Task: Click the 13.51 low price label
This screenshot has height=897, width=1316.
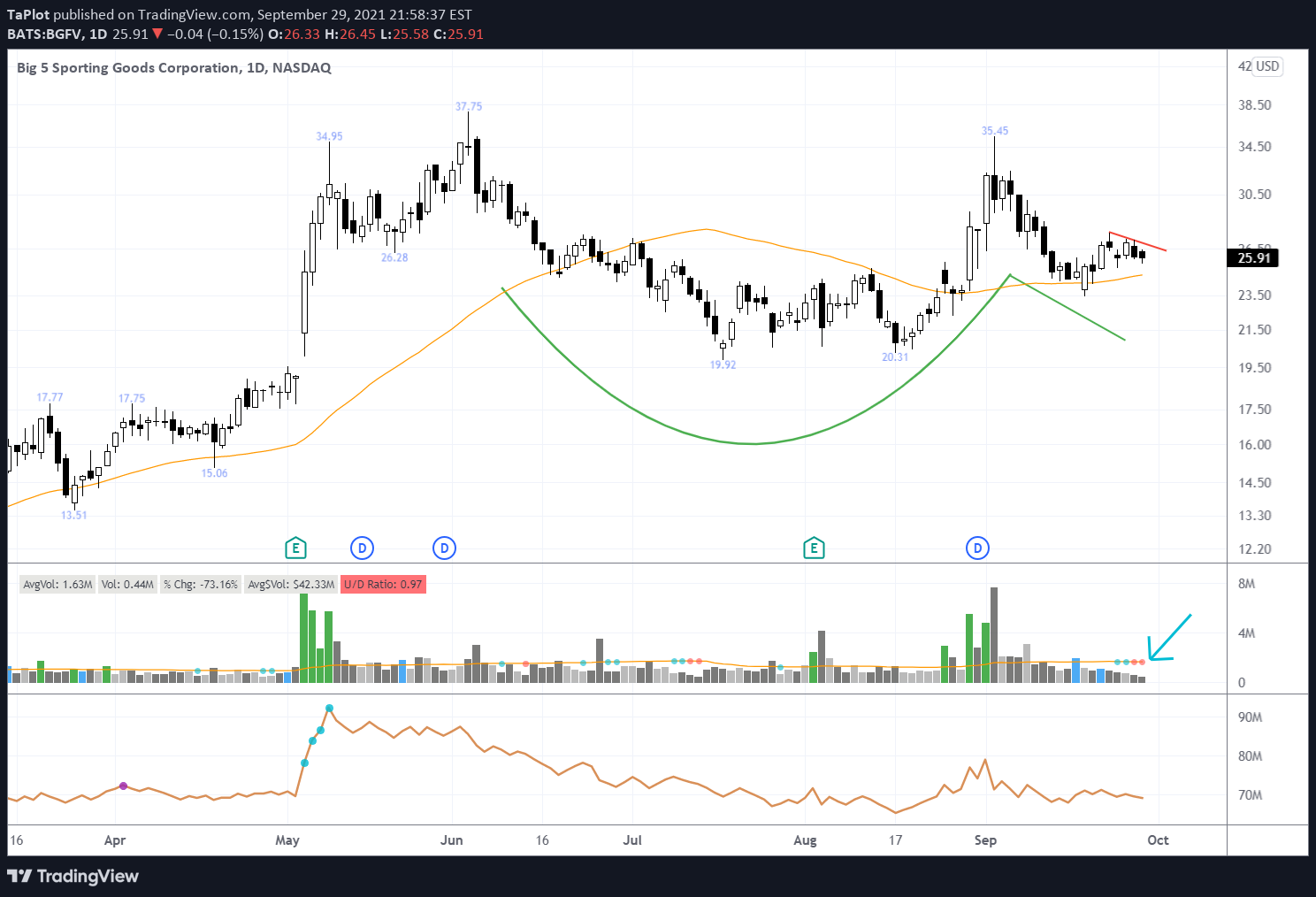Action: [x=74, y=515]
